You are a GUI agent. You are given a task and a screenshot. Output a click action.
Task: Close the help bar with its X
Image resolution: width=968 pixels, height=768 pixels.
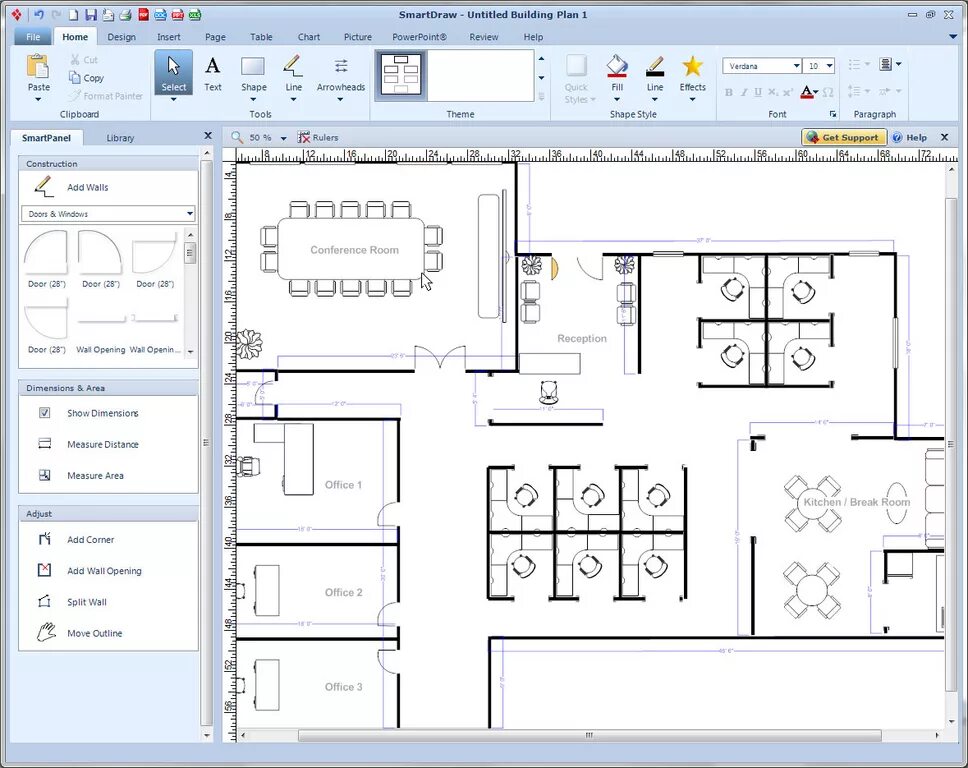coord(944,137)
